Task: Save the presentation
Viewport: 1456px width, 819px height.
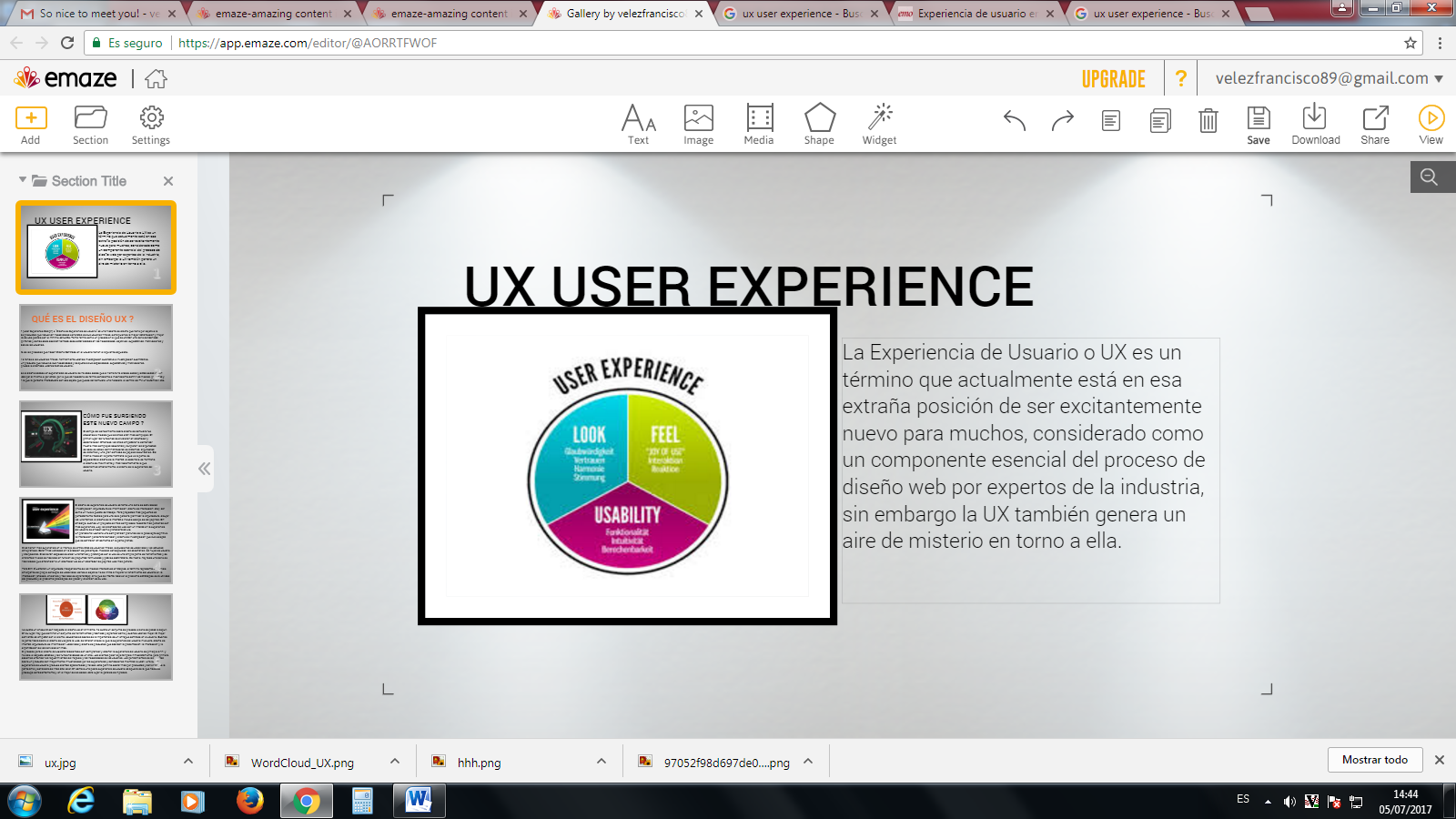Action: (x=1259, y=125)
